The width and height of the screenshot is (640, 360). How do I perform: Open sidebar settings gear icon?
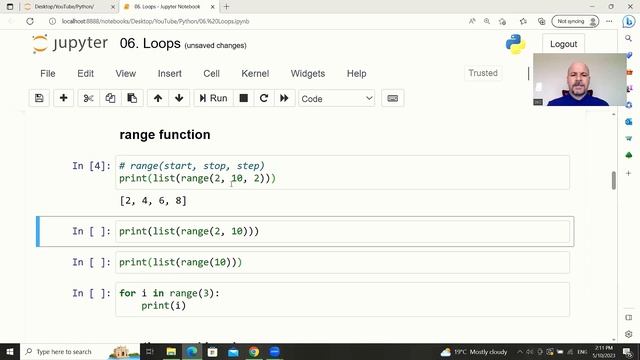tap(629, 334)
